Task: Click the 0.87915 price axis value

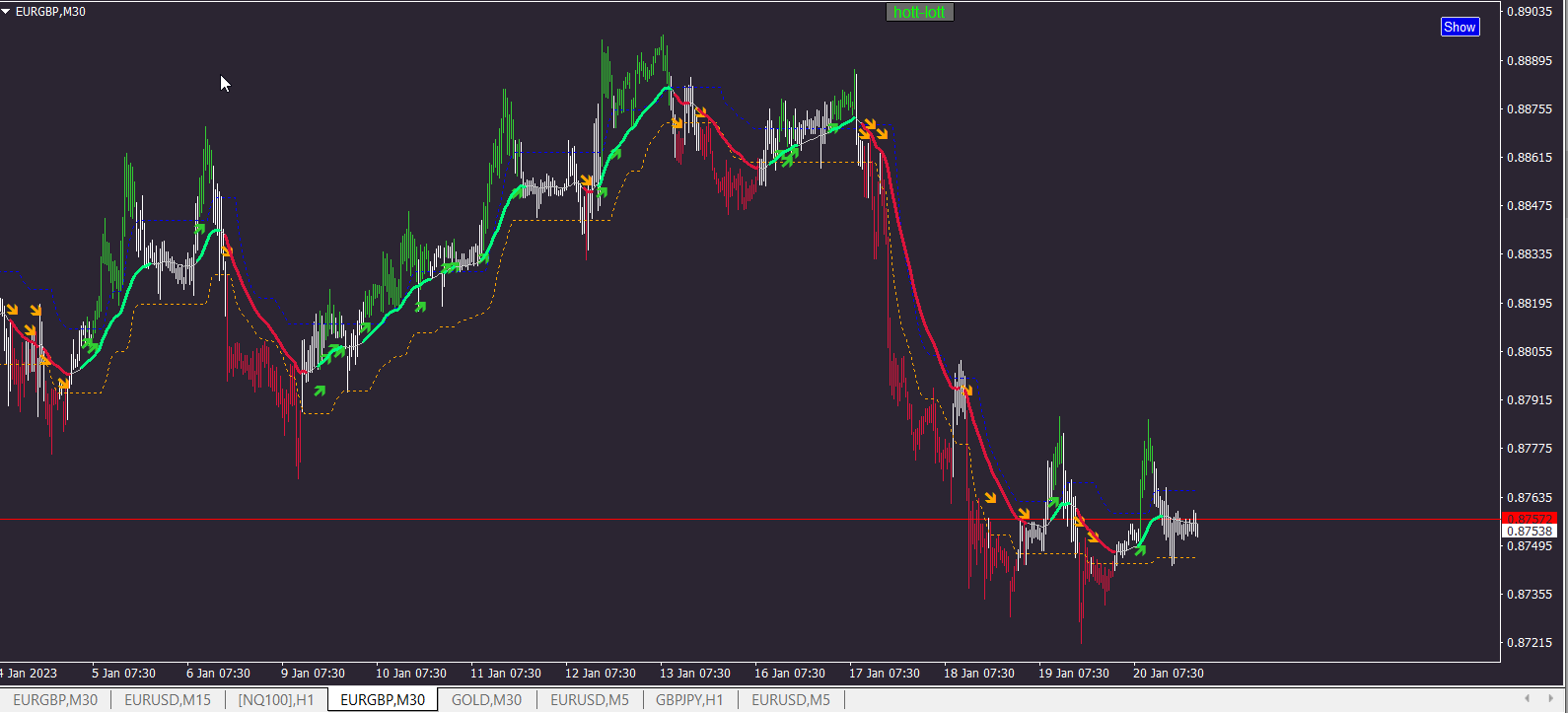Action: coord(1530,399)
